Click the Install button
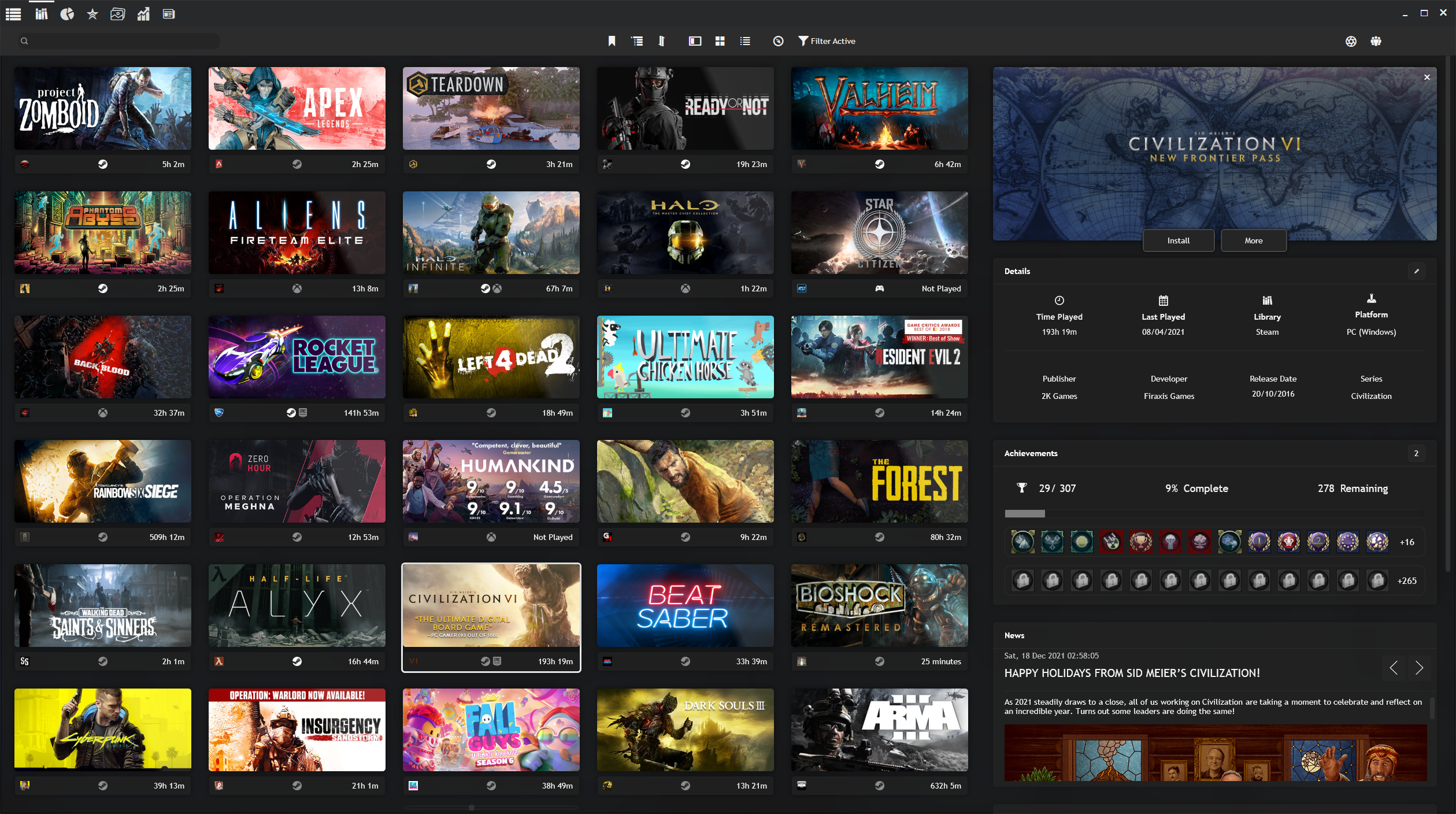Screen dimensions: 1456x814 click(x=1178, y=240)
